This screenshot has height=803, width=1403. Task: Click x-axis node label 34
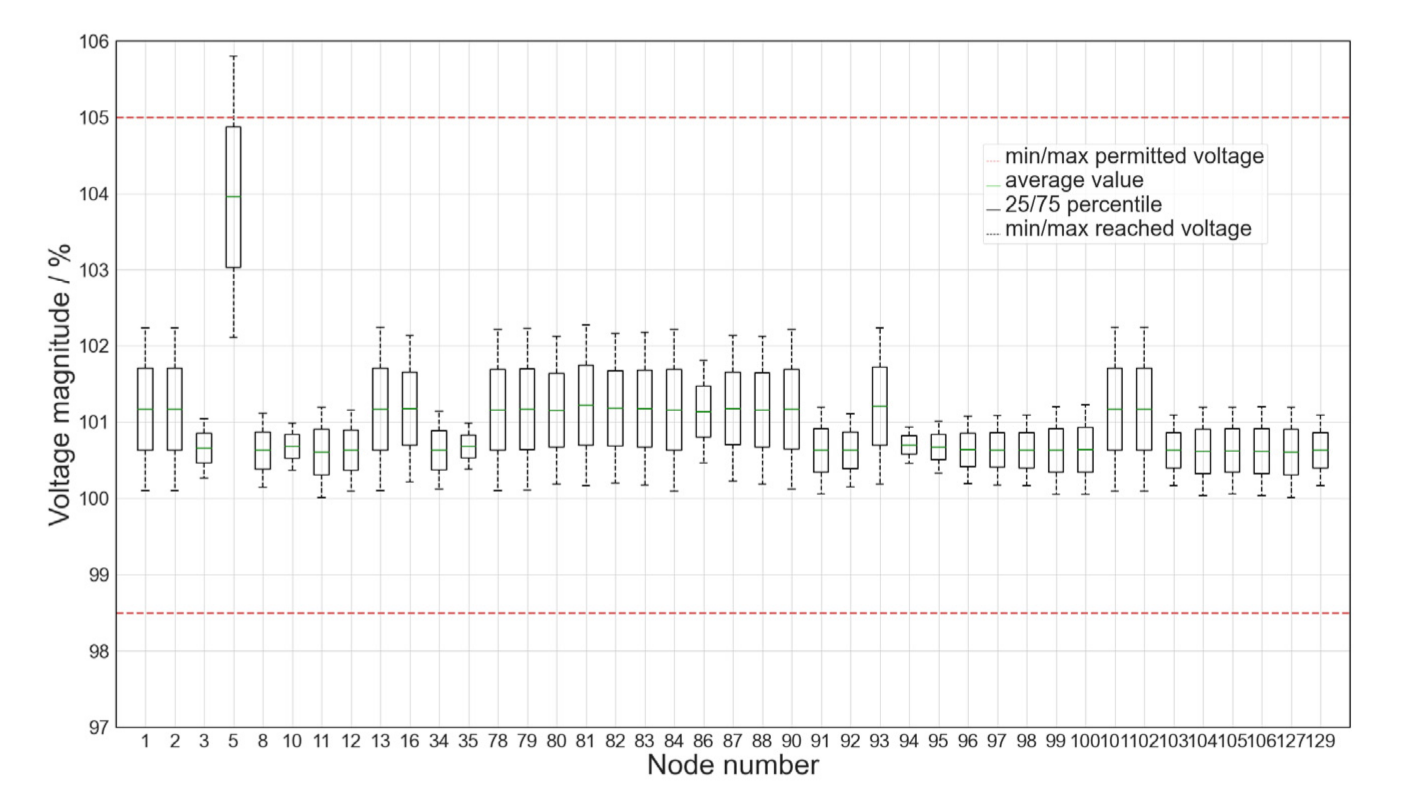tap(439, 742)
